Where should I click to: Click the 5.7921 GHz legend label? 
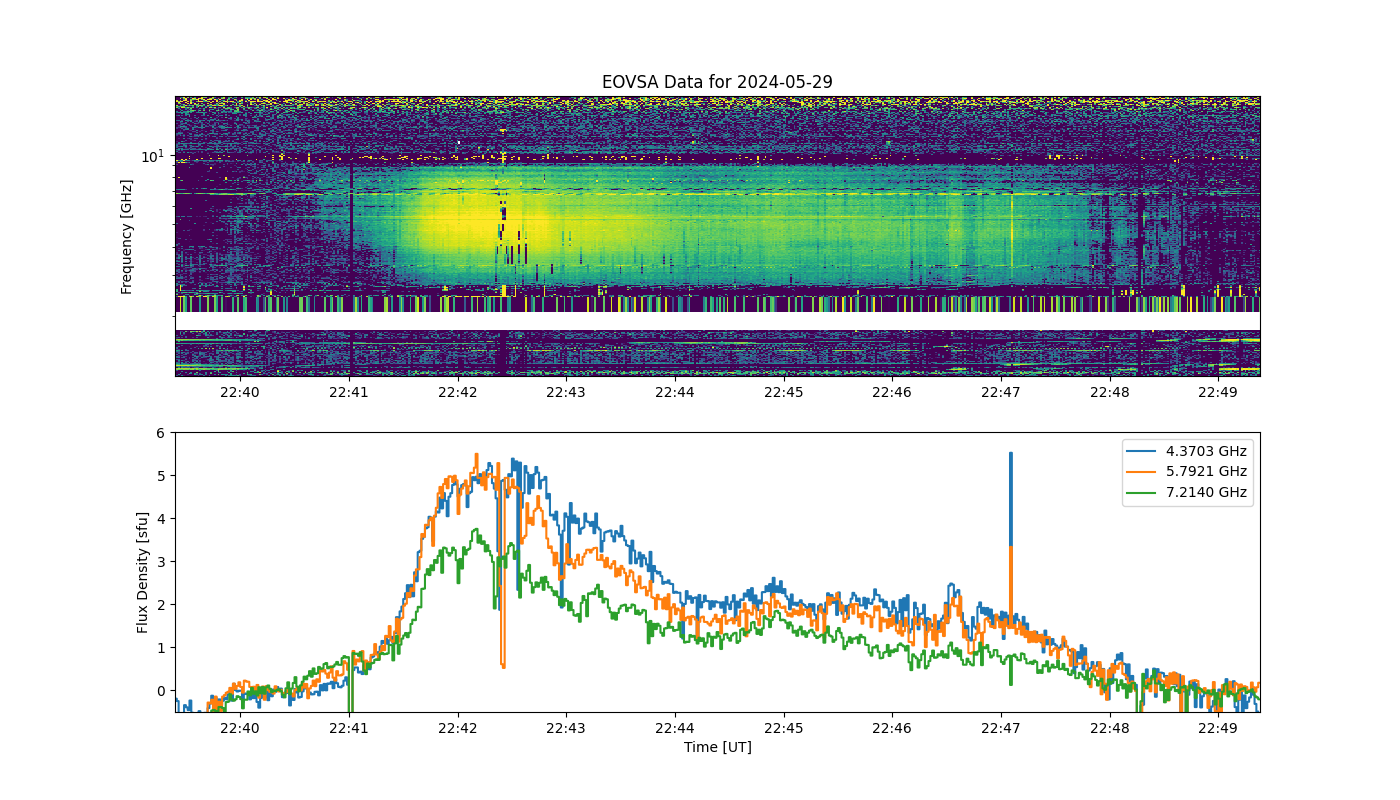tap(1207, 471)
